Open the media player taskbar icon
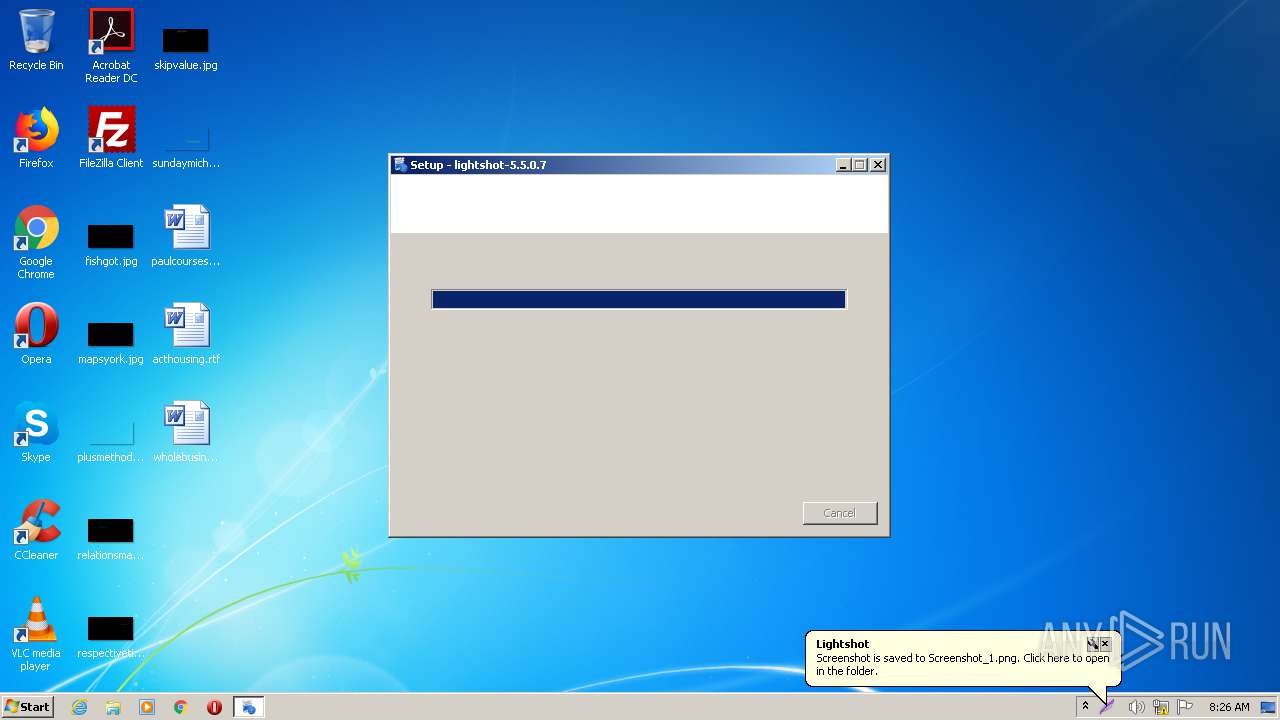 147,707
